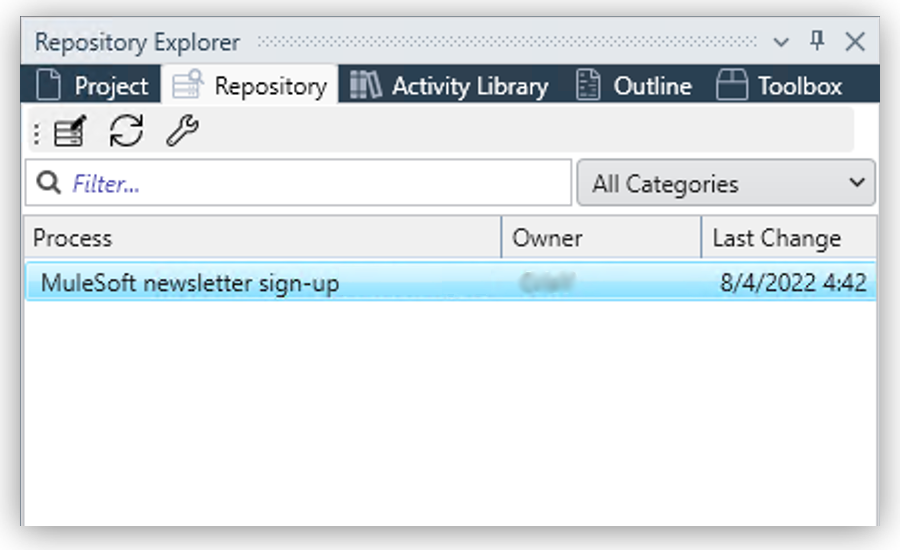Sort by the Process column header

262,238
